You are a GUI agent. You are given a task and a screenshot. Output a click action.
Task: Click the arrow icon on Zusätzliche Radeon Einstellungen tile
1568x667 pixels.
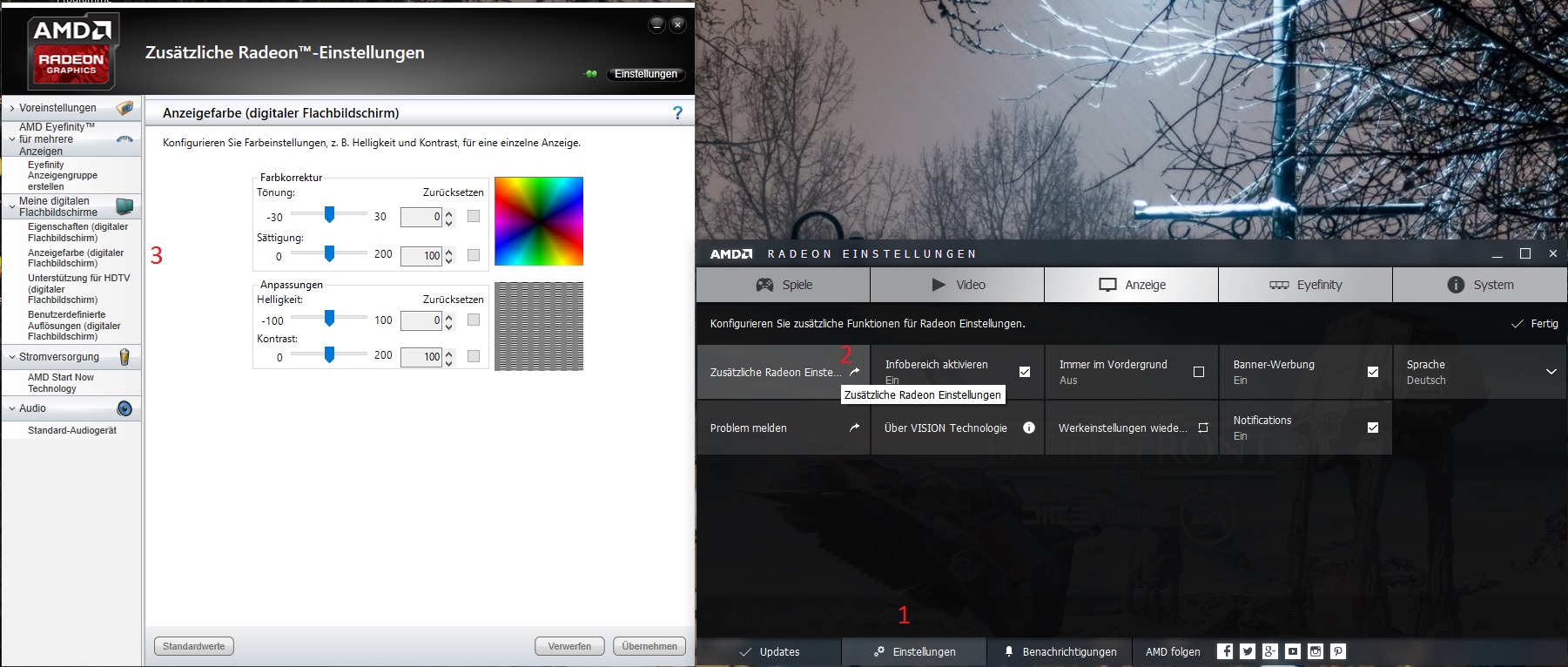[x=855, y=372]
